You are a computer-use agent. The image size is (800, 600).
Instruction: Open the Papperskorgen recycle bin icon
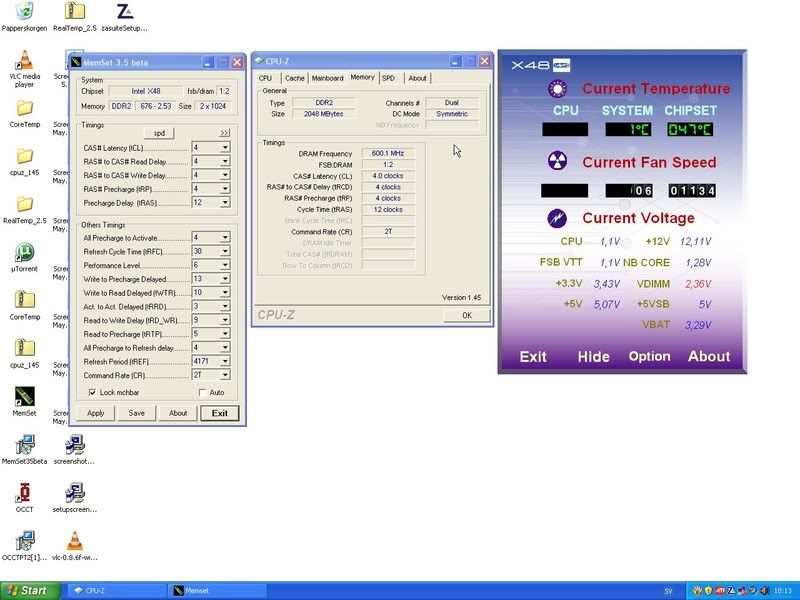click(x=24, y=12)
